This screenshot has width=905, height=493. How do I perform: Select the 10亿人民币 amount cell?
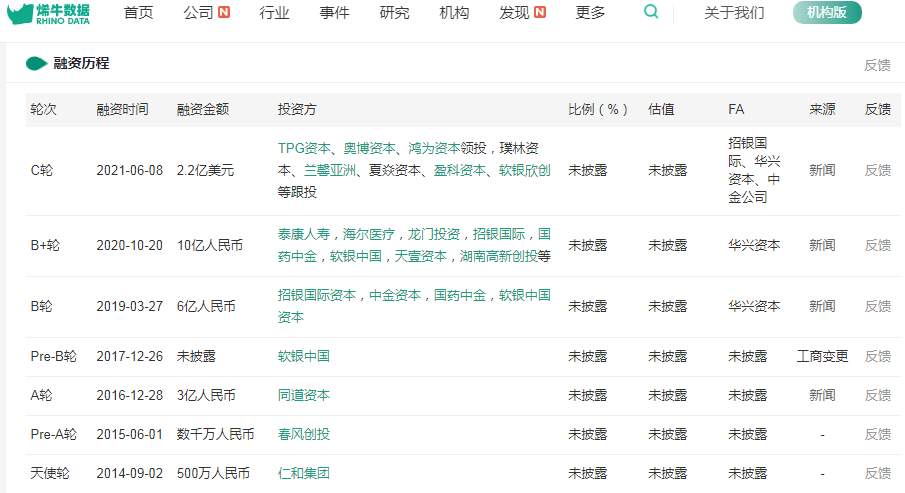(210, 245)
